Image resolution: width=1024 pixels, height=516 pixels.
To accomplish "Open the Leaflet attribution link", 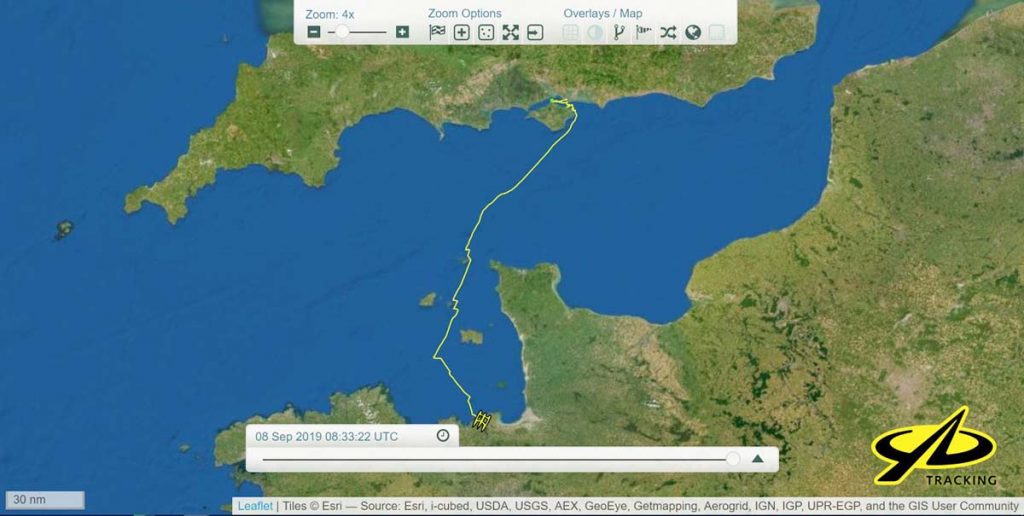I will (x=254, y=506).
